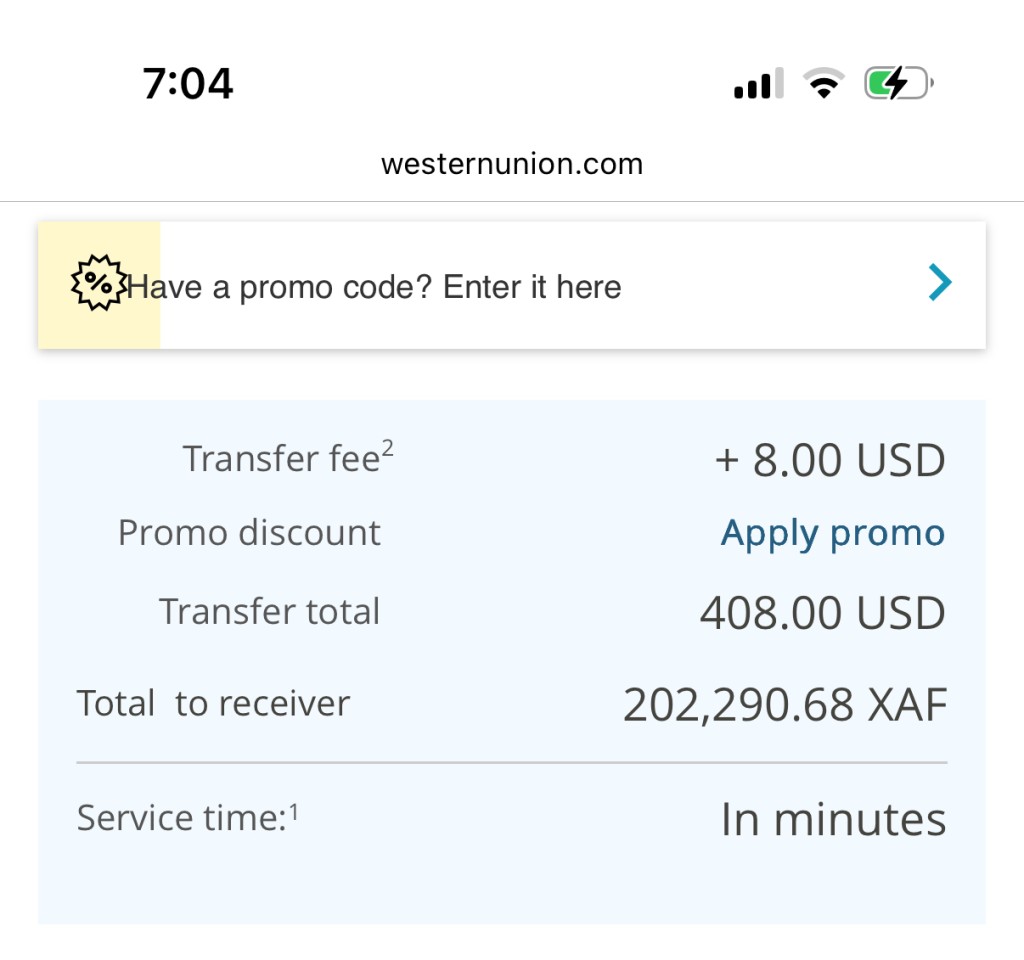Tap the cellular signal strength icon

(x=758, y=84)
